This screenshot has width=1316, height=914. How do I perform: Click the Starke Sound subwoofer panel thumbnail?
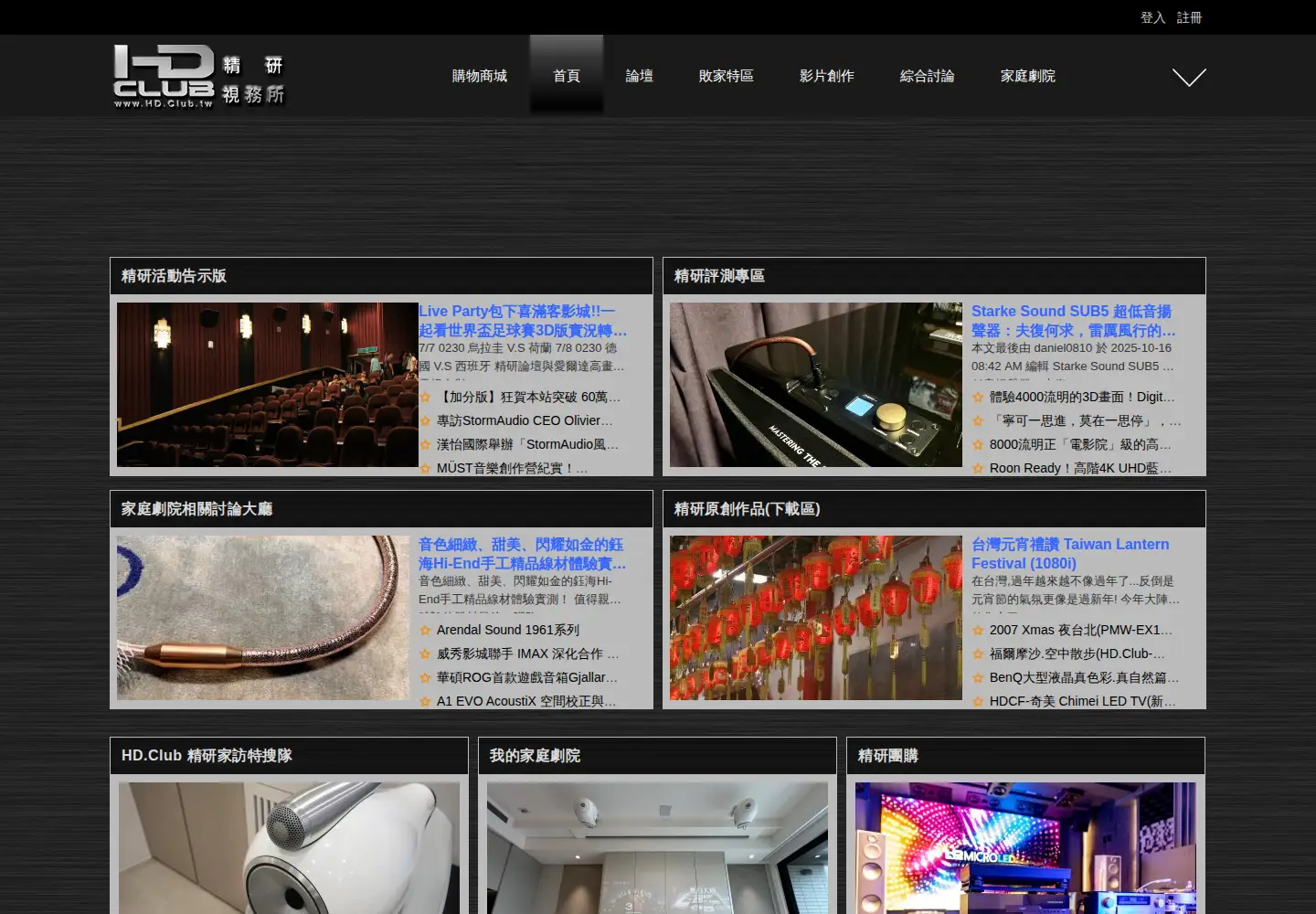tap(816, 385)
